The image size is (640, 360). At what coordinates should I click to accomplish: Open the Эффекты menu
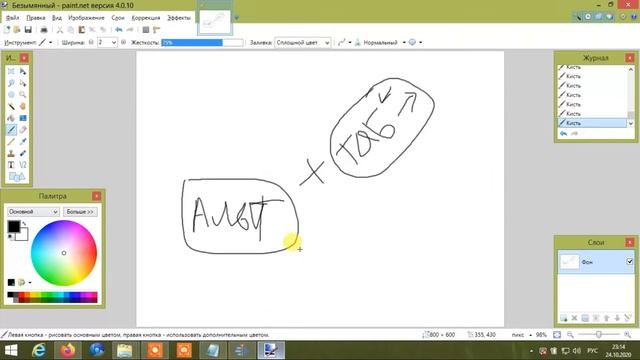click(178, 18)
